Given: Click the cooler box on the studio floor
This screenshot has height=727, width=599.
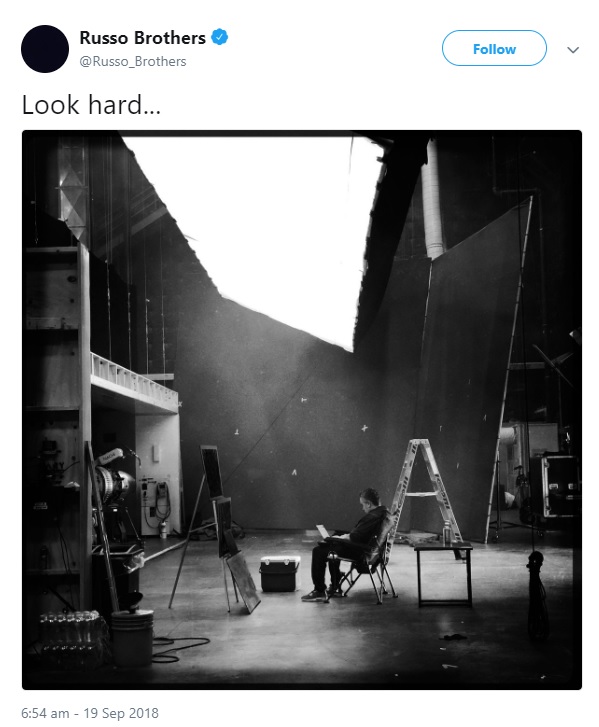Looking at the screenshot, I should (280, 574).
